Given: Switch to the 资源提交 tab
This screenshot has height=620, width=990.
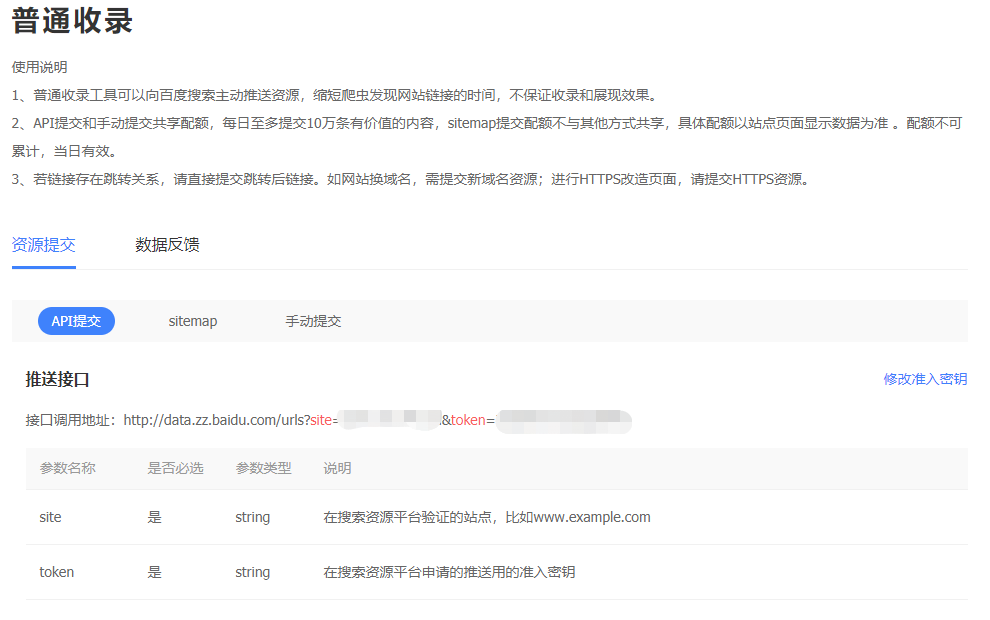Looking at the screenshot, I should click(43, 245).
